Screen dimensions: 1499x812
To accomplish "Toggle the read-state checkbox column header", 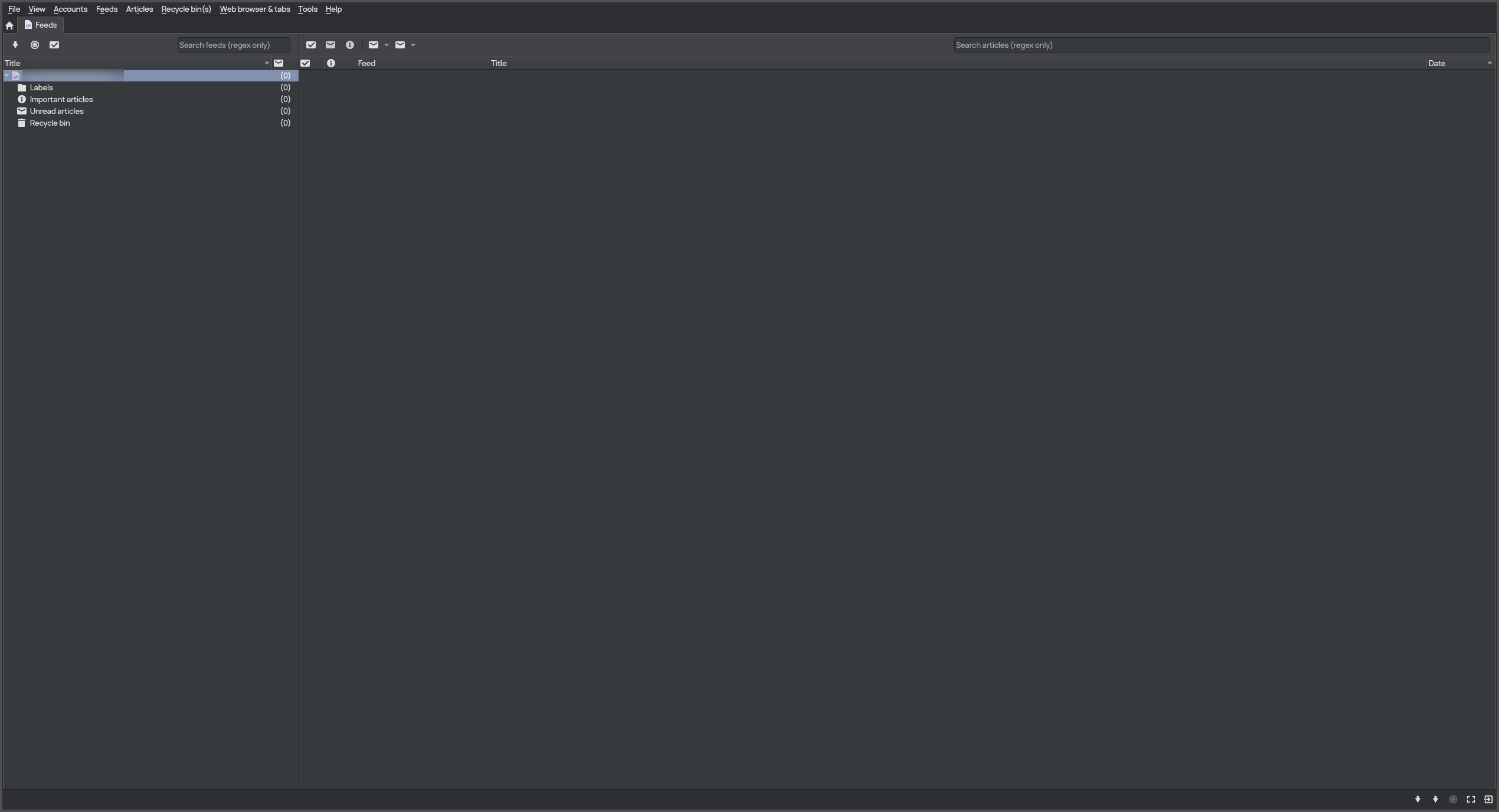I will pyautogui.click(x=305, y=63).
